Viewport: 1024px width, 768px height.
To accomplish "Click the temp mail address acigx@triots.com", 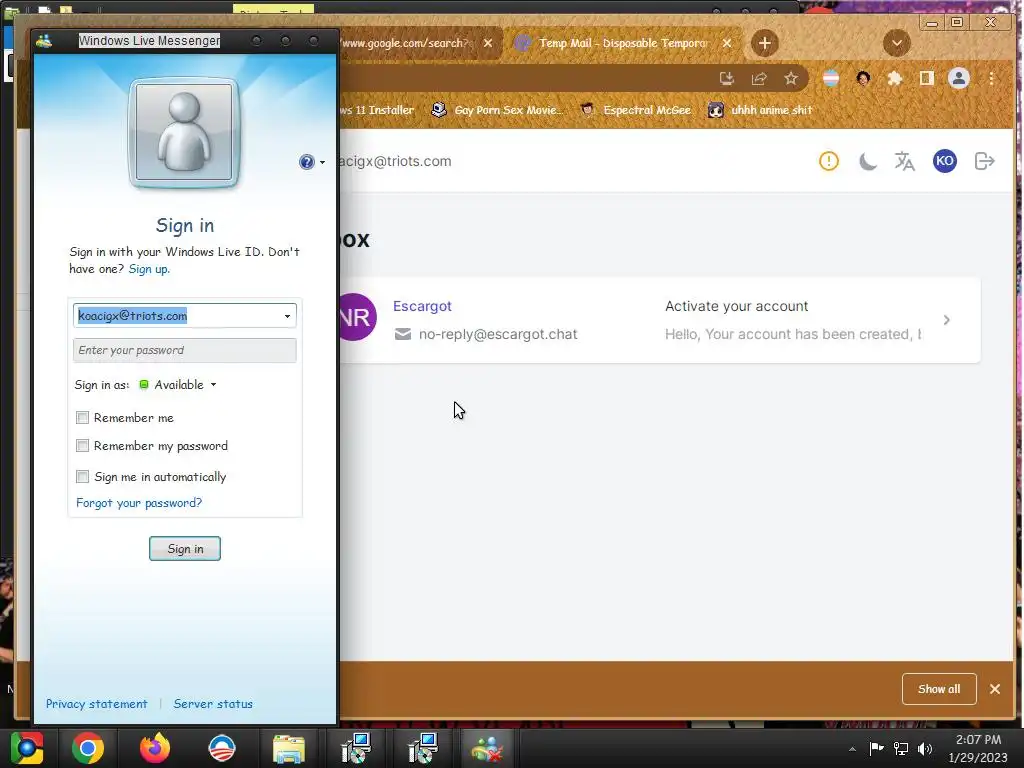I will pos(395,161).
